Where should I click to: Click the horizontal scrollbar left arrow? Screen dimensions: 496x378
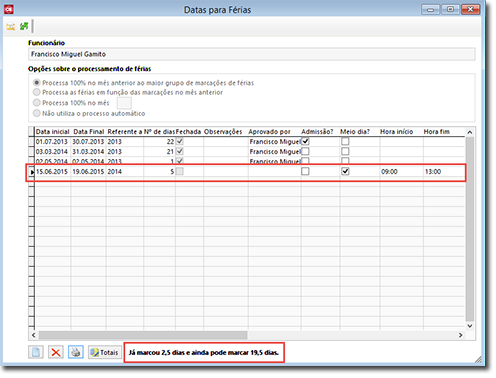click(x=33, y=335)
